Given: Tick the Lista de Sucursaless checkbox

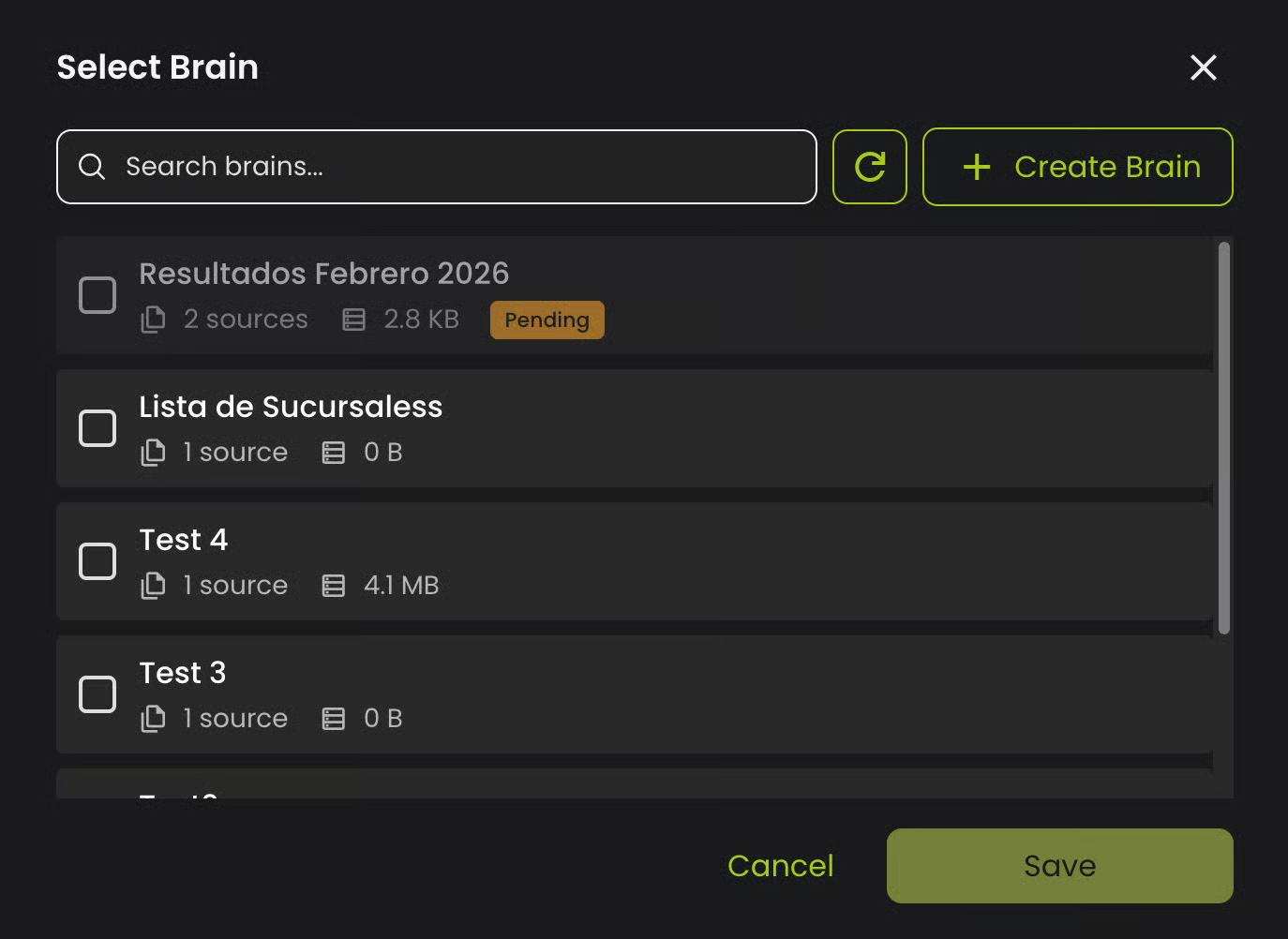Looking at the screenshot, I should tap(97, 428).
